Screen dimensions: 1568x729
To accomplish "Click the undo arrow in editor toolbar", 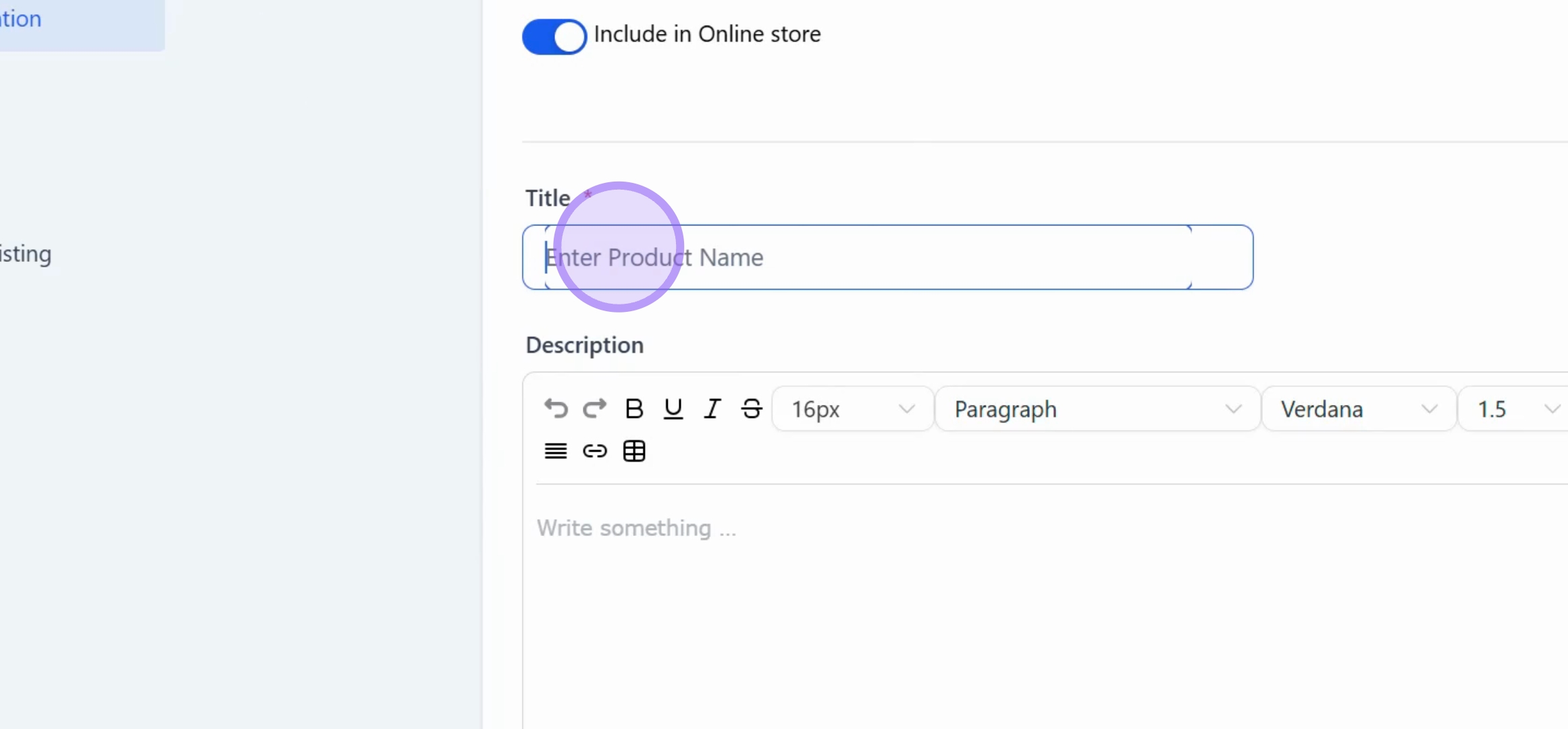I will [x=556, y=409].
